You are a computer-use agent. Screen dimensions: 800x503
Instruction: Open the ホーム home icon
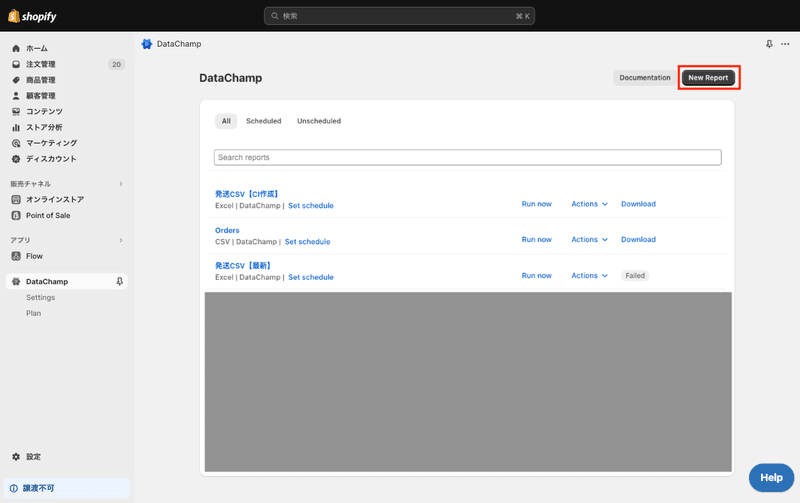point(16,48)
